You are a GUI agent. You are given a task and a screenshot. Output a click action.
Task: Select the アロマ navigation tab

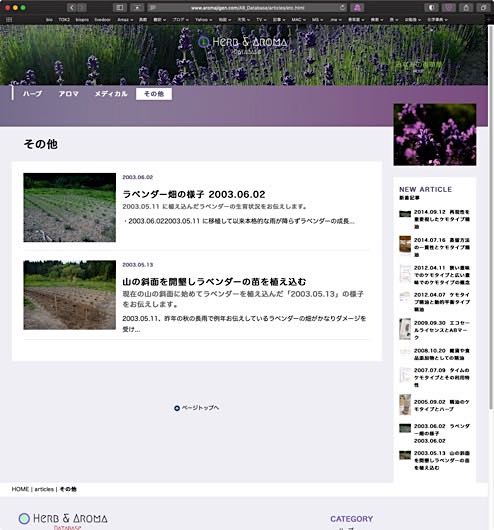click(x=68, y=94)
